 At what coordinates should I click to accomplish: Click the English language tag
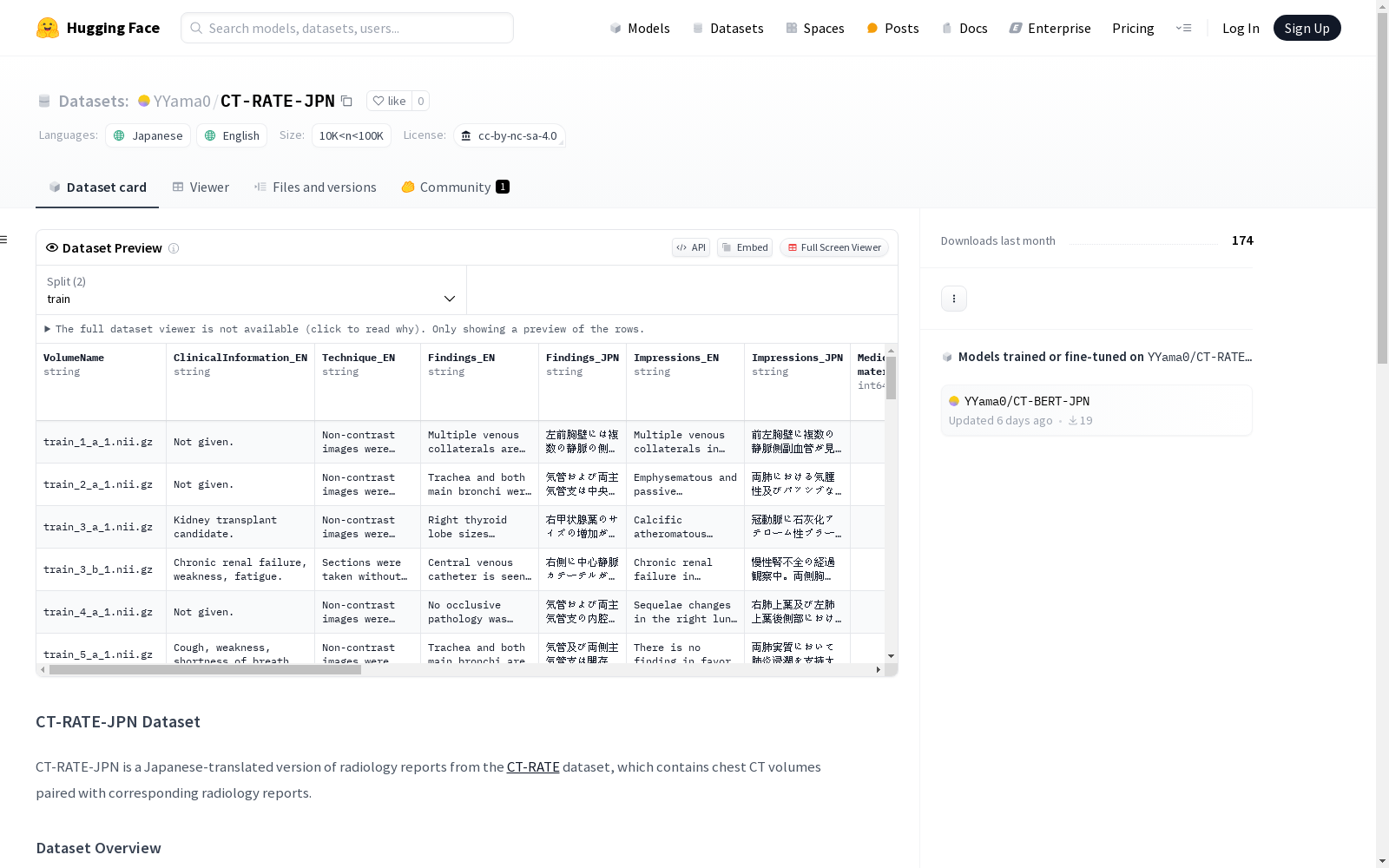pyautogui.click(x=232, y=135)
